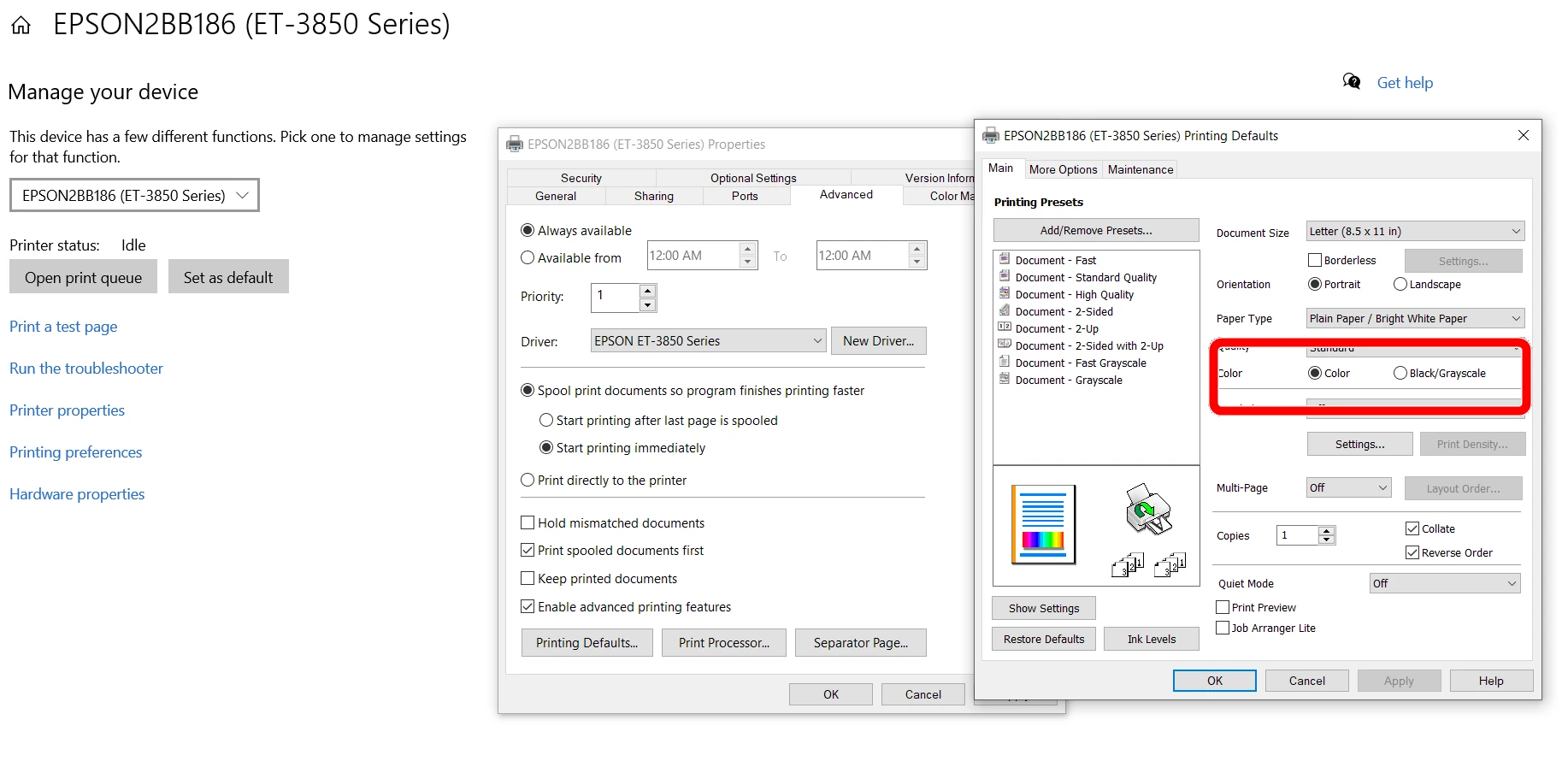Click the Ink Levels button
Viewport: 1568px width, 773px height.
coord(1151,639)
